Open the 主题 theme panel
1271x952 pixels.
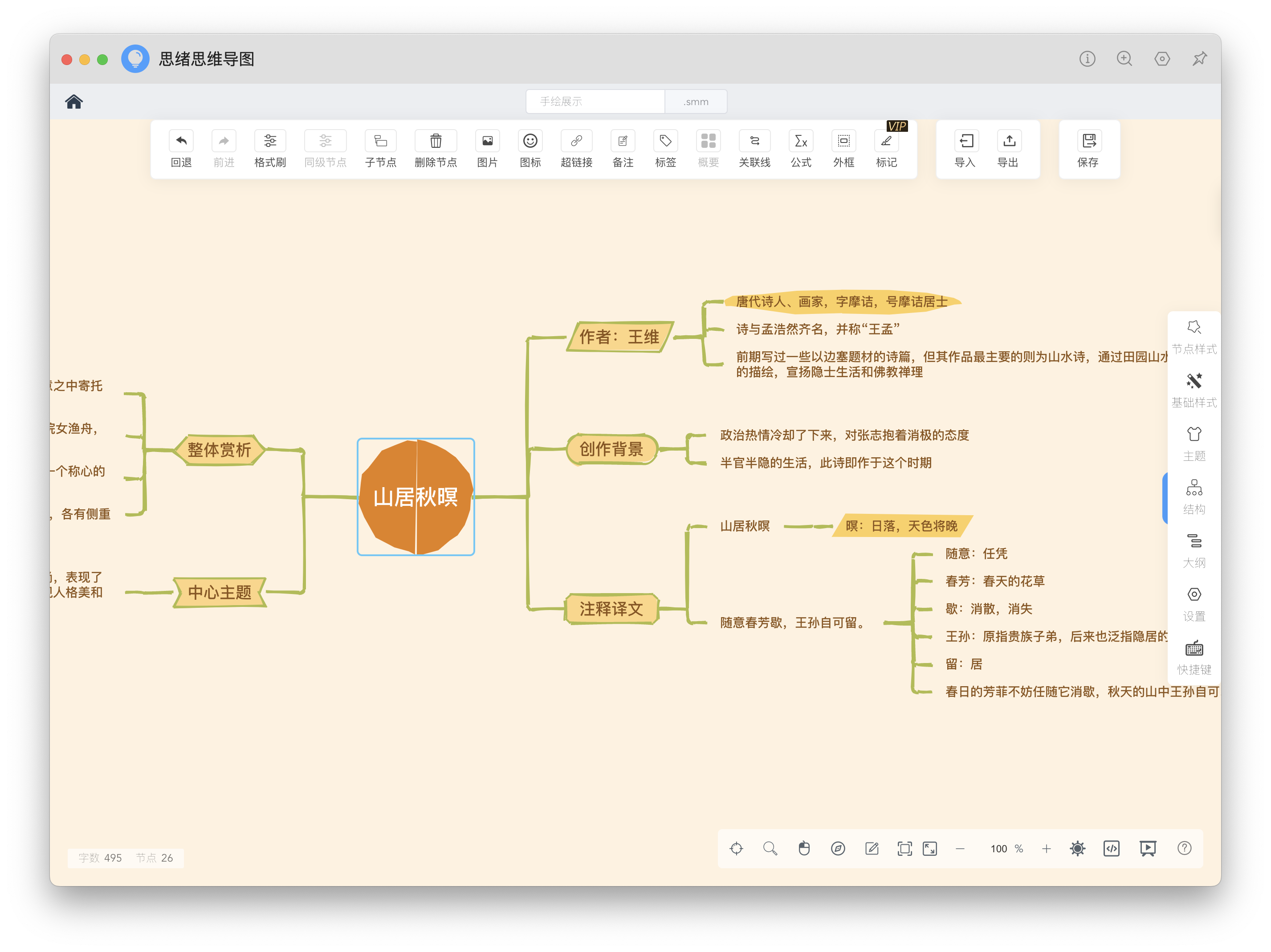tap(1194, 444)
